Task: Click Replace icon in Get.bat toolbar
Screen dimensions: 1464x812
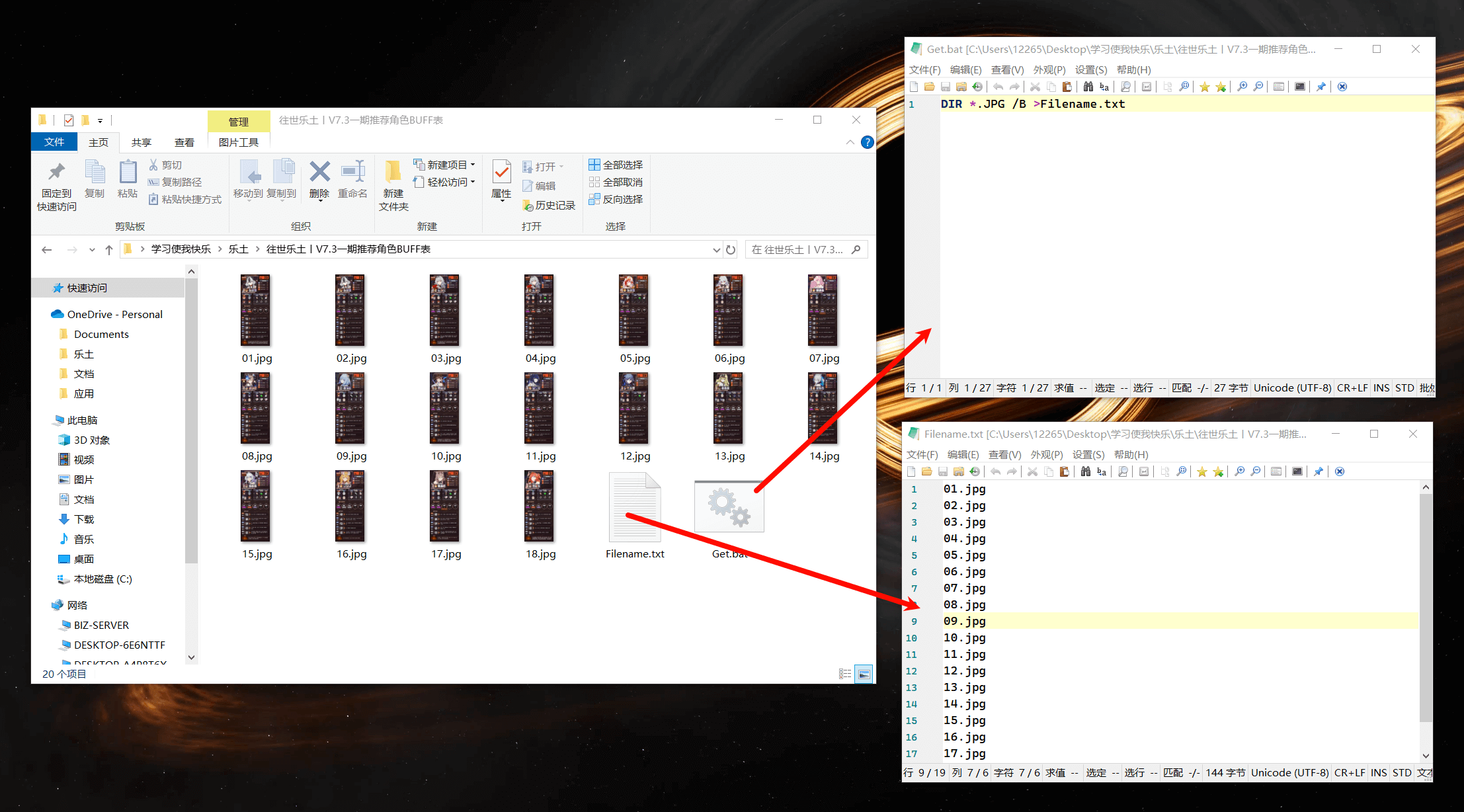Action: (1104, 87)
